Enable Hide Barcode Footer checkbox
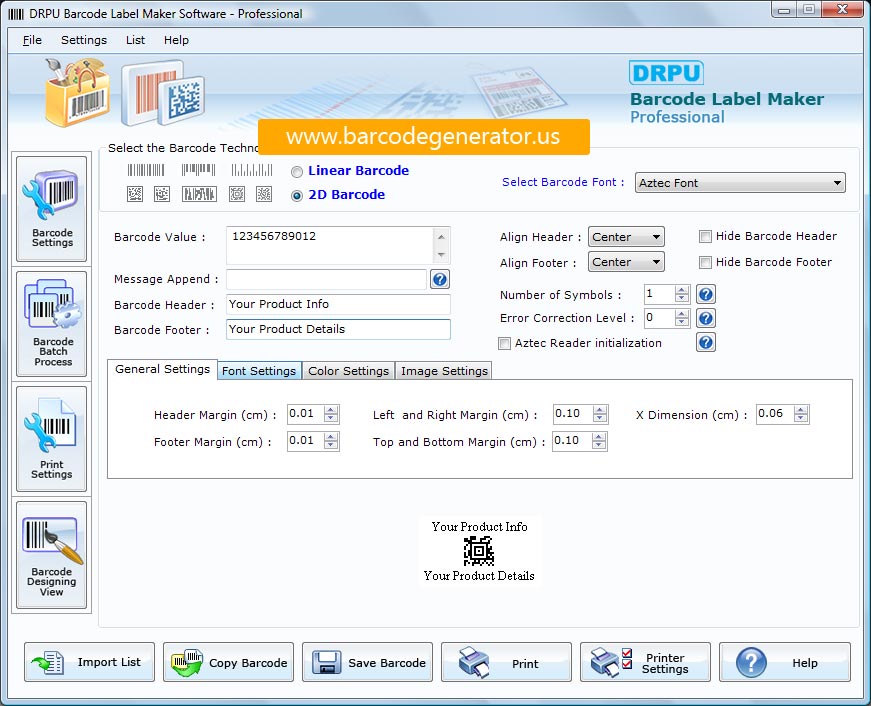The height and width of the screenshot is (706, 871). tap(705, 262)
